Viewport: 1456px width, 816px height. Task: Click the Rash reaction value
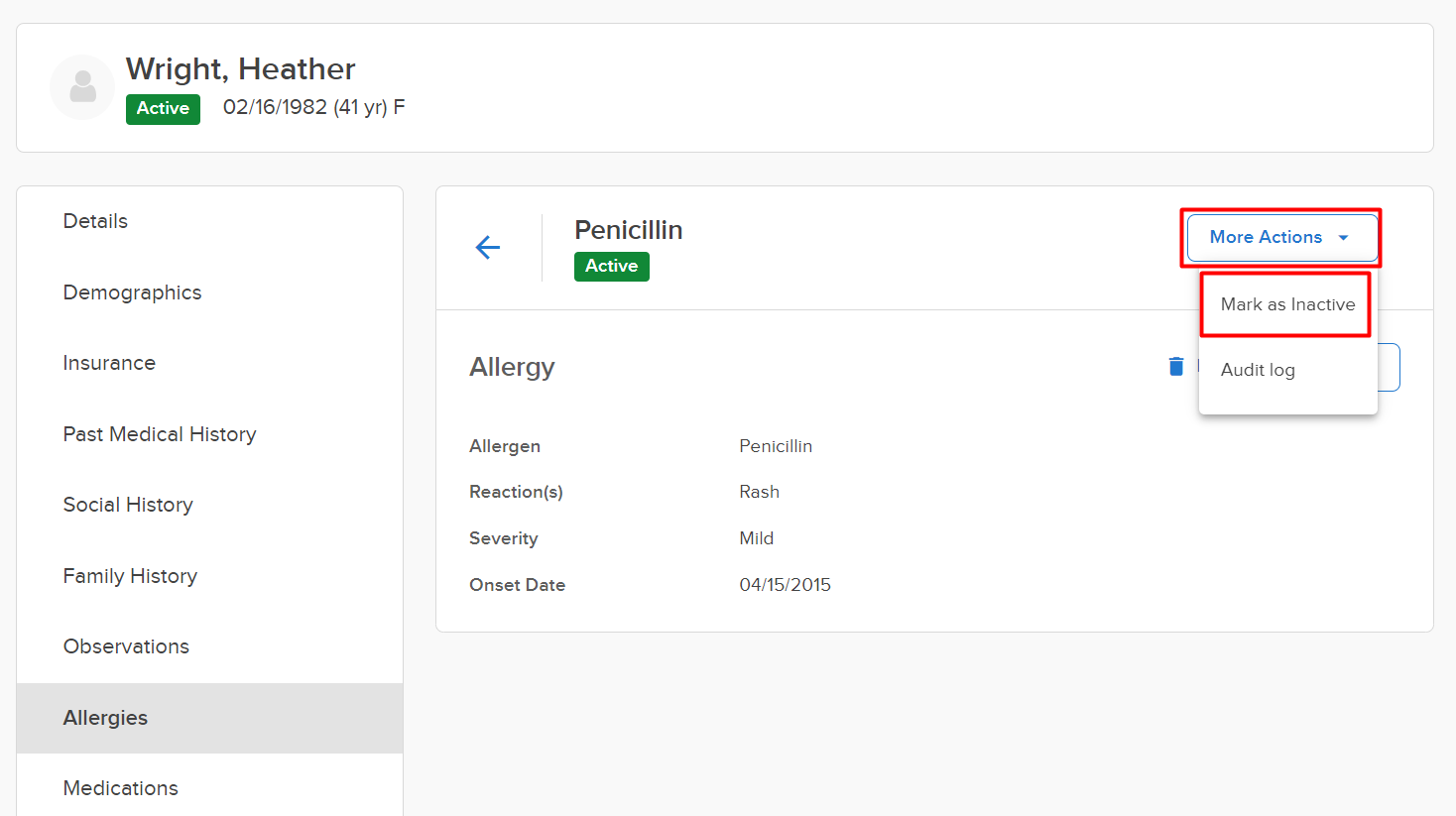[x=759, y=492]
